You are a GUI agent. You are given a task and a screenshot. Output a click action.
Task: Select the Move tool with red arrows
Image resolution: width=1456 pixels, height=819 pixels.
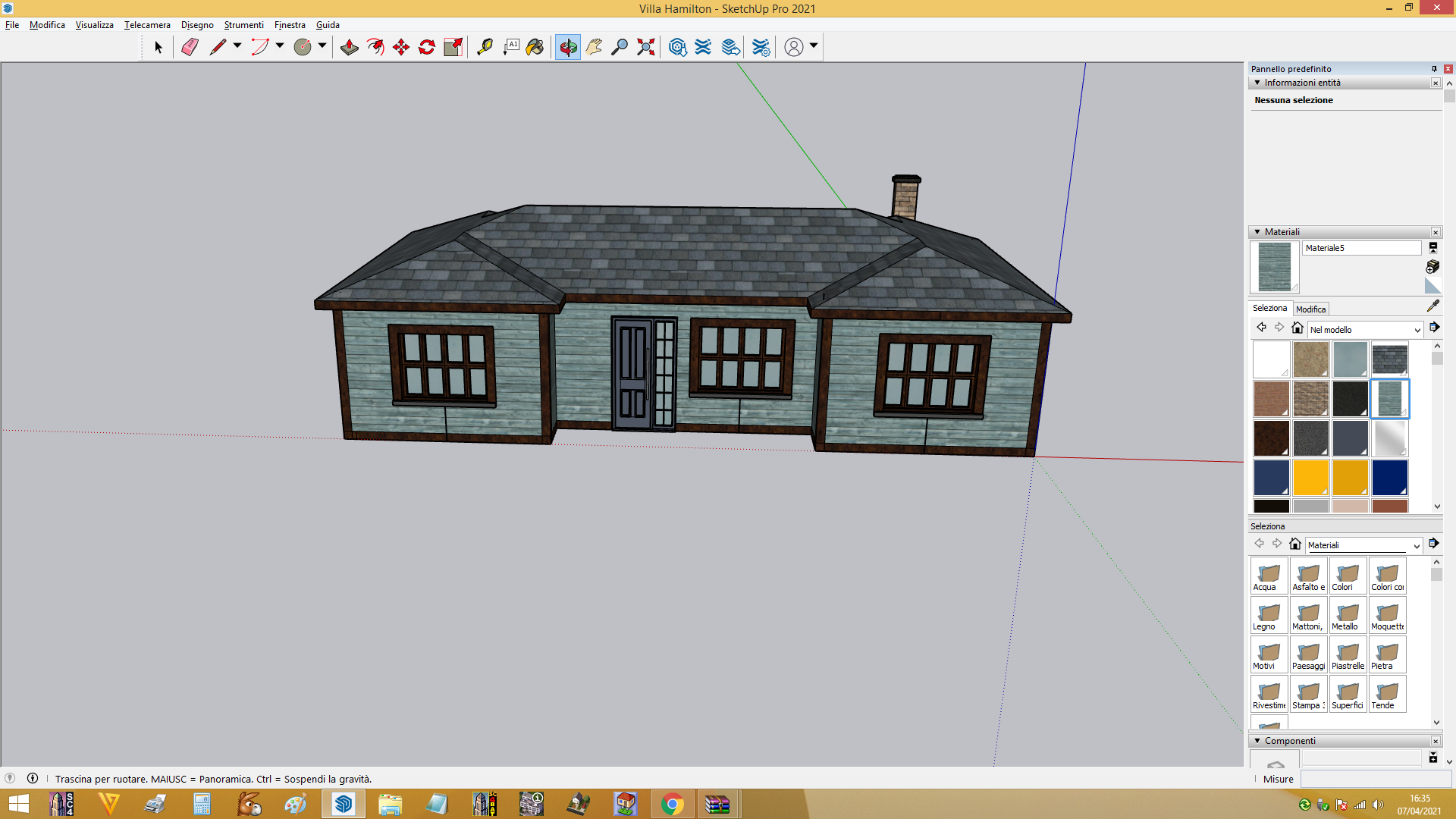tap(401, 47)
